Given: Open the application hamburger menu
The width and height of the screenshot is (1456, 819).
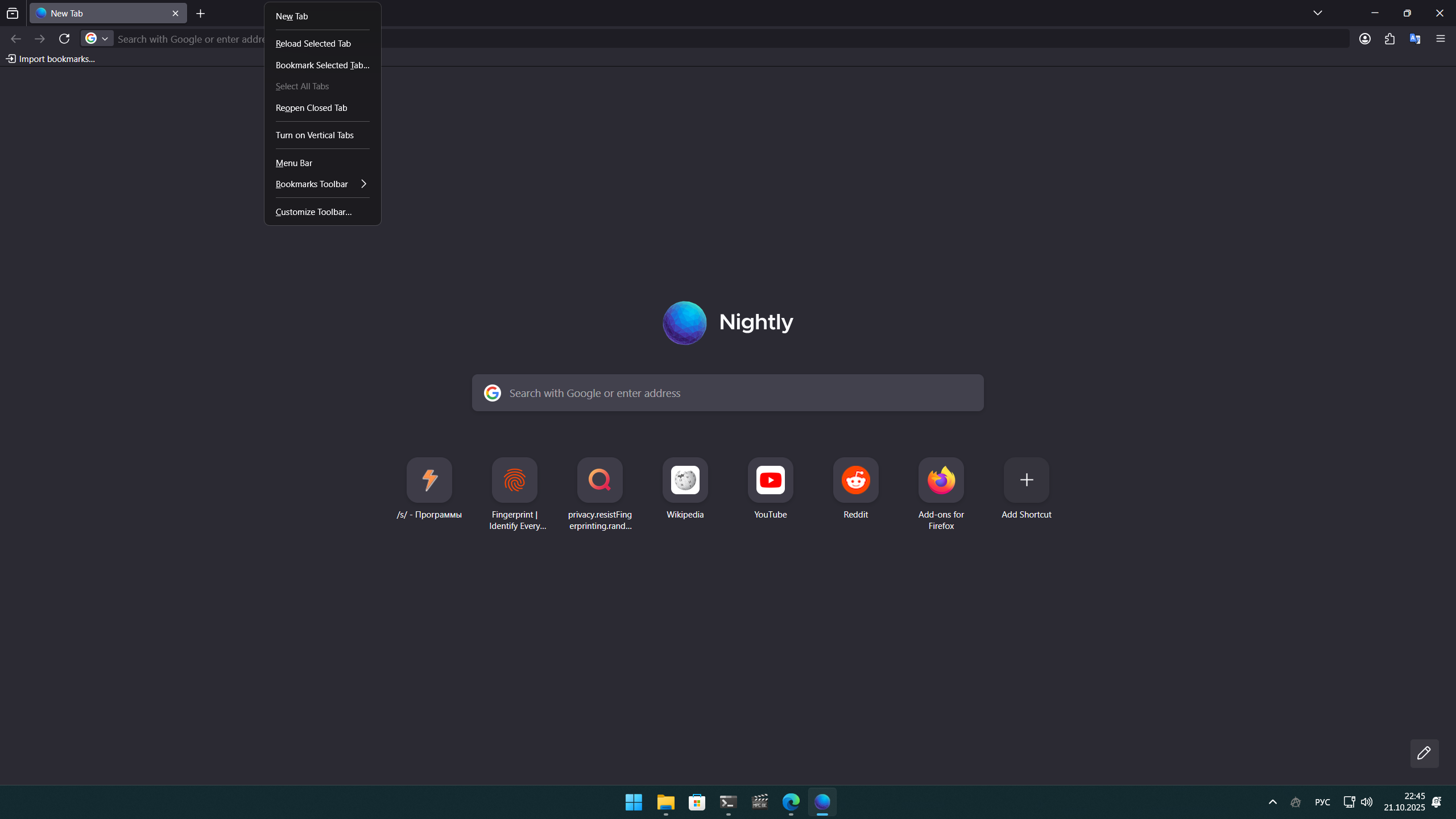Looking at the screenshot, I should tap(1441, 39).
